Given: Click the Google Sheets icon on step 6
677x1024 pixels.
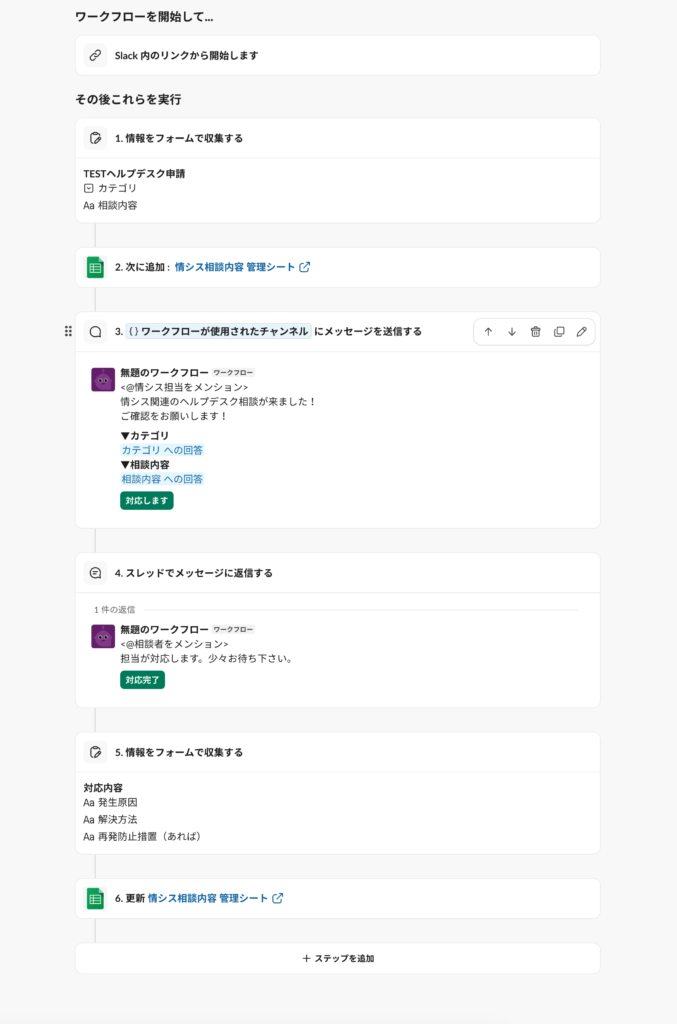Looking at the screenshot, I should click(x=95, y=898).
